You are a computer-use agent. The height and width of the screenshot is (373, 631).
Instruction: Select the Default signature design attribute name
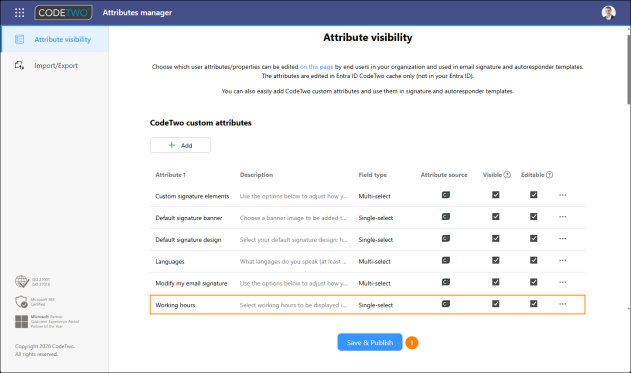click(188, 240)
